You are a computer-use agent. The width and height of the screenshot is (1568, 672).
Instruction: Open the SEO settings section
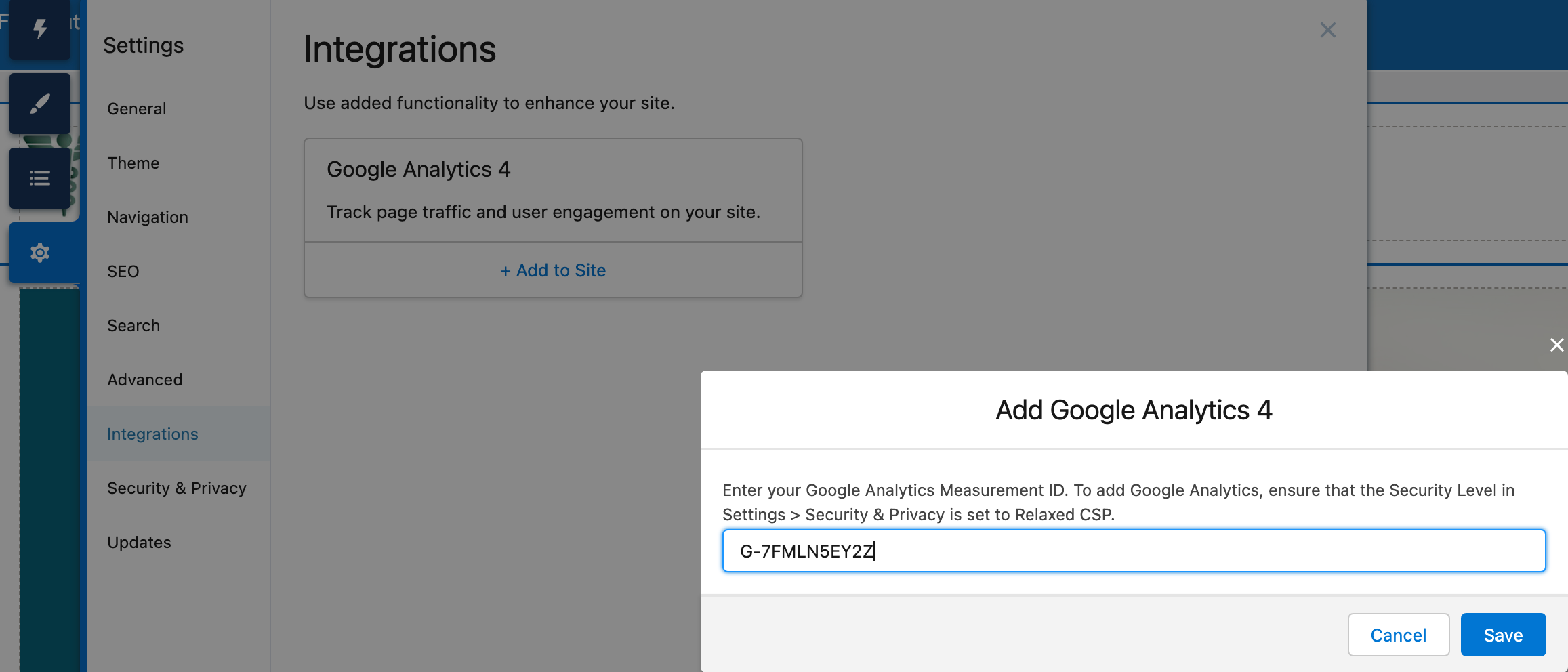coord(122,271)
